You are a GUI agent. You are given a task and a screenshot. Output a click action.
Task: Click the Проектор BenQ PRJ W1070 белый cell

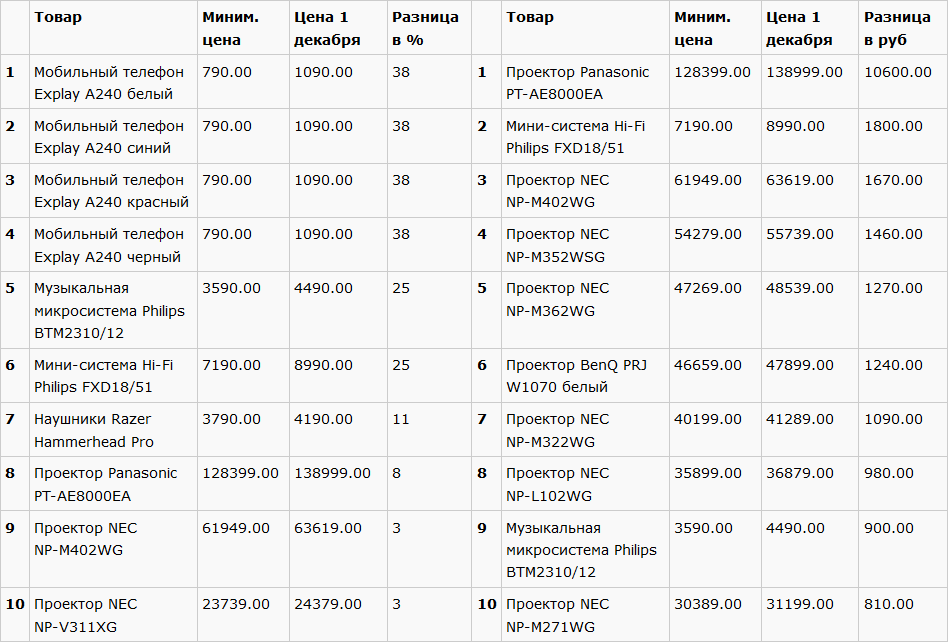(x=576, y=376)
